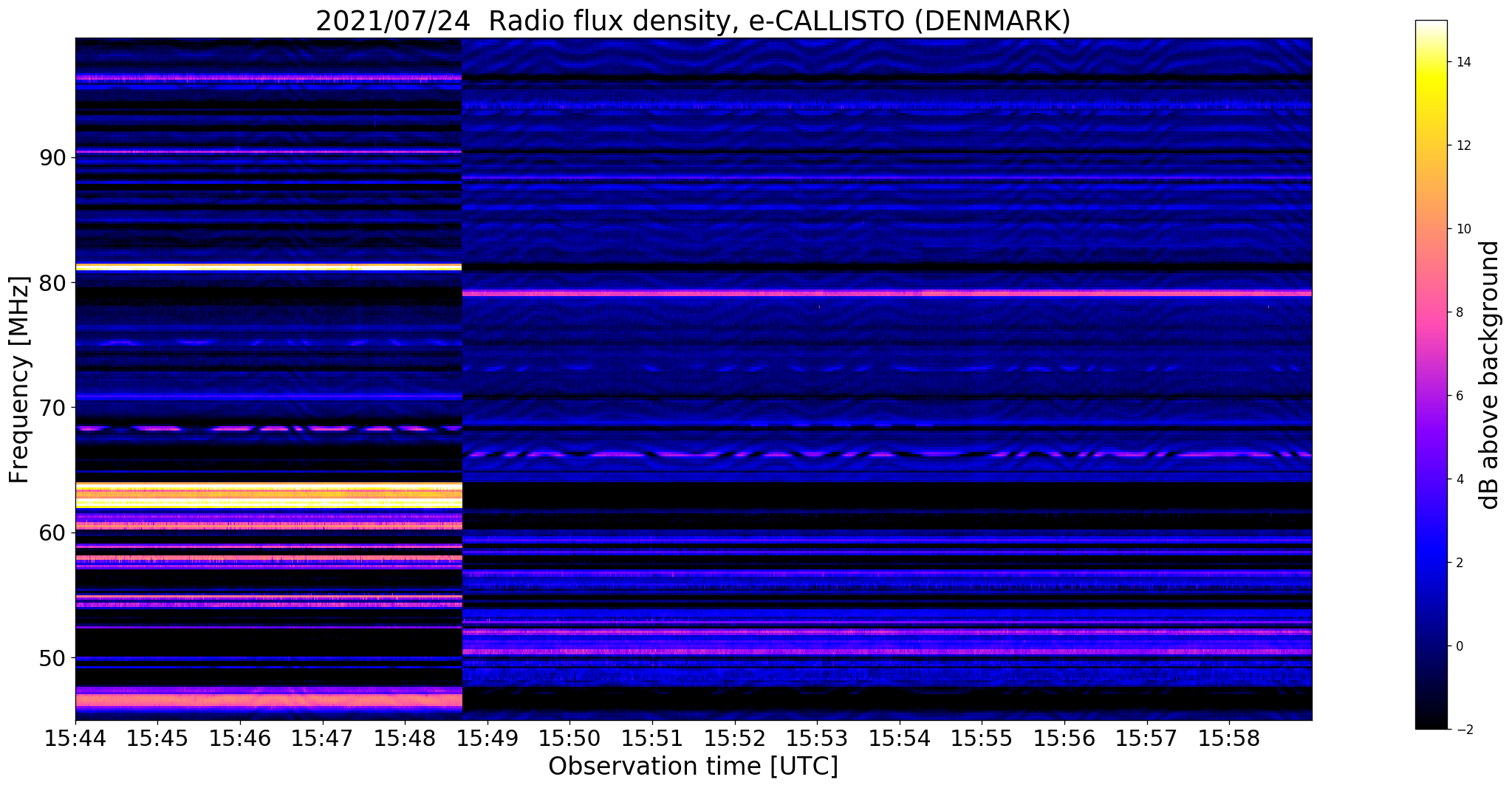Click the dashed pink trace near 68 MHz

[x=268, y=428]
